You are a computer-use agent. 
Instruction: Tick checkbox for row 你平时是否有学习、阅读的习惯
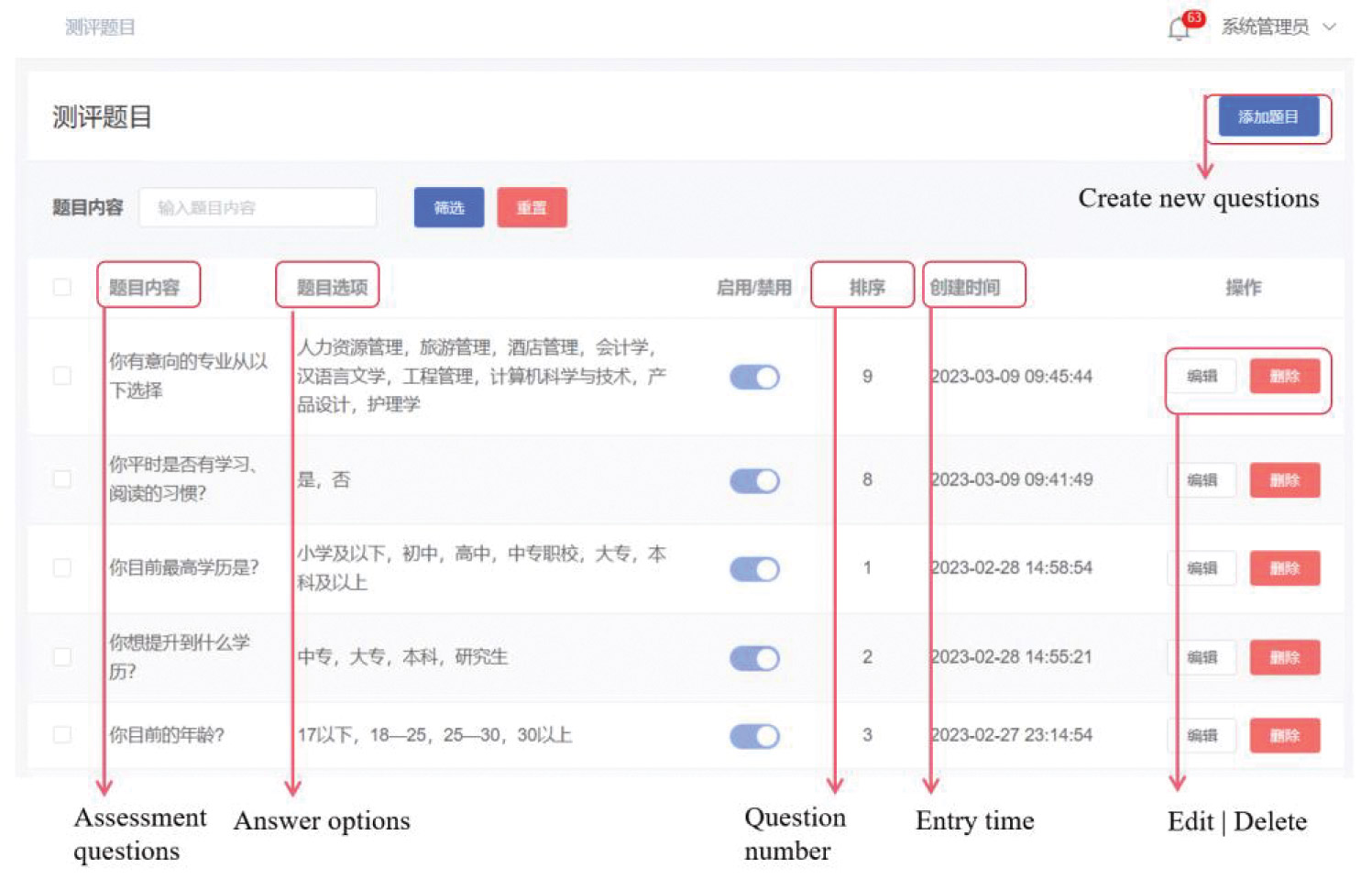pos(62,479)
